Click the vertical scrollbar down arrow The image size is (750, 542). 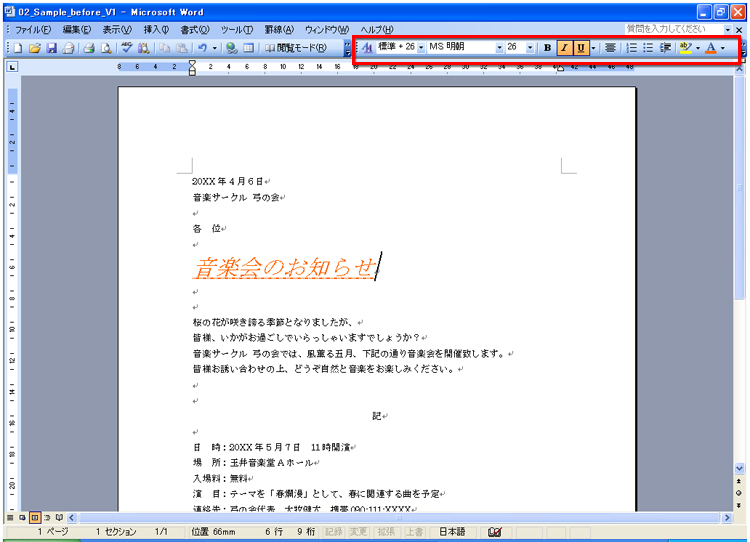point(739,468)
